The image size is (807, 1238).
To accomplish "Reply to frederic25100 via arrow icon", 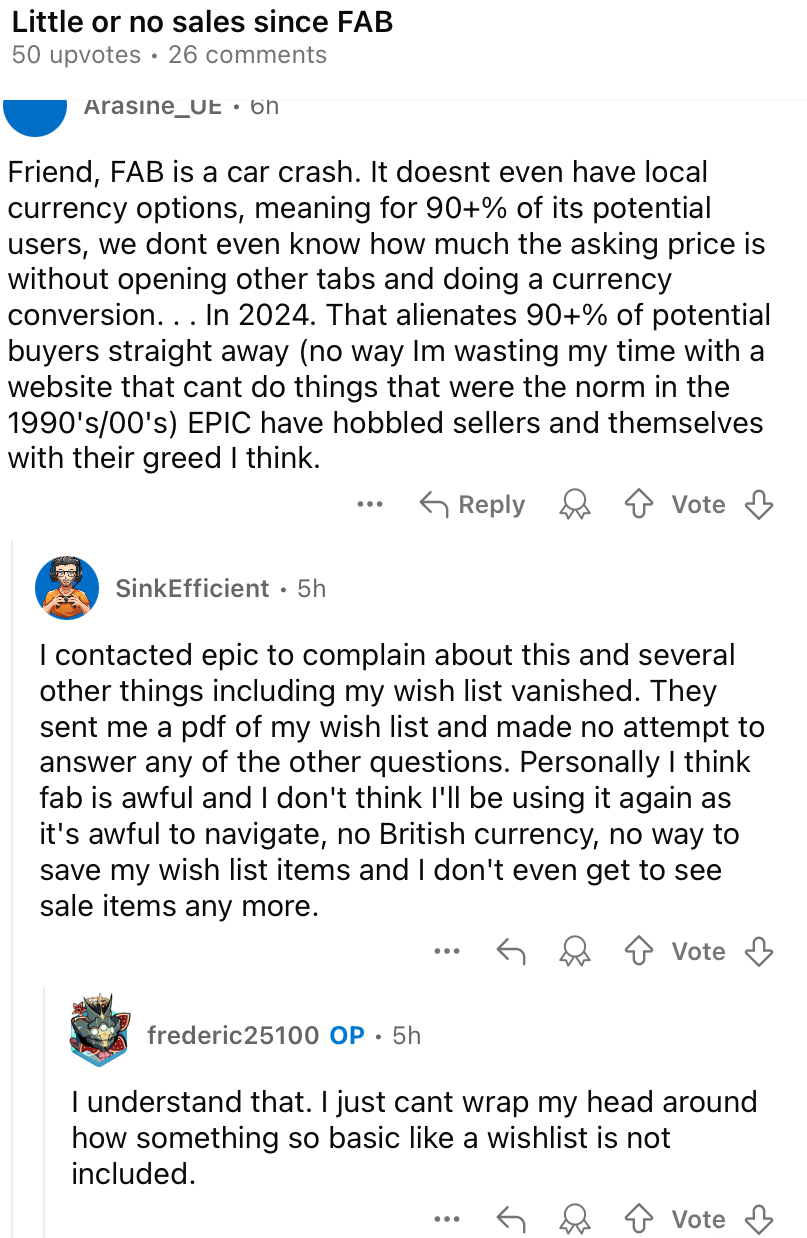I will pos(511,1219).
